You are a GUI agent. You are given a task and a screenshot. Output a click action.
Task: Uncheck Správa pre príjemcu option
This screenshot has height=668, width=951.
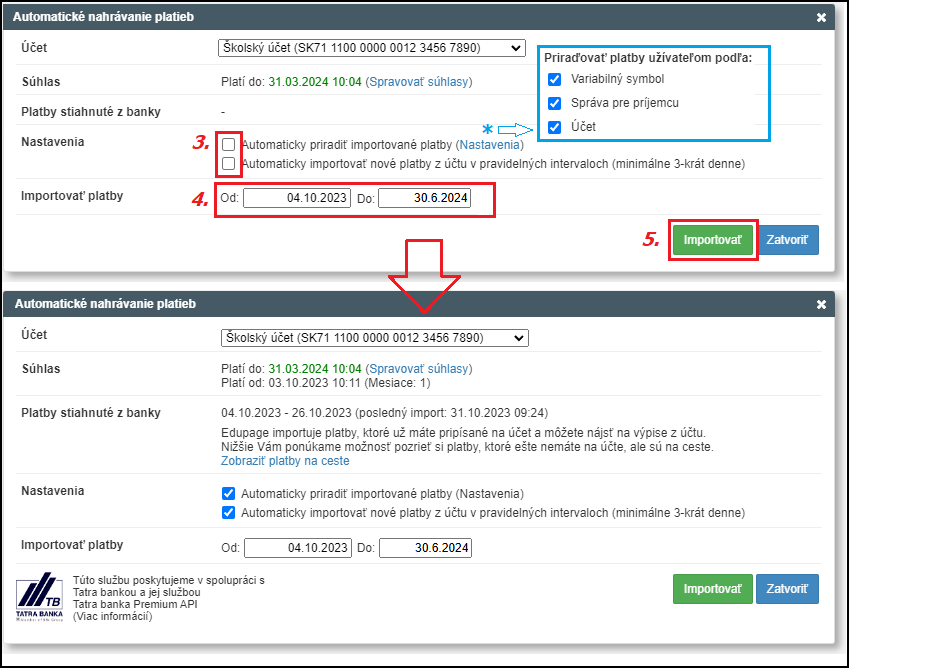click(x=554, y=103)
